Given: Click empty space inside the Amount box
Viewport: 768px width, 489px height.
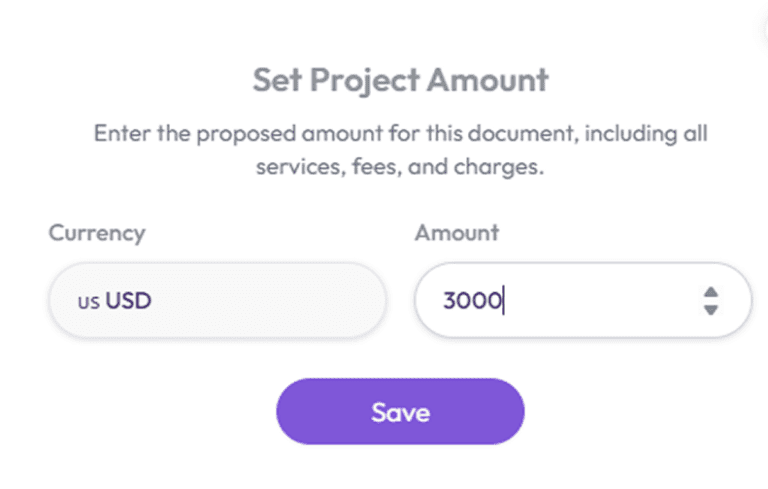Looking at the screenshot, I should 602,300.
